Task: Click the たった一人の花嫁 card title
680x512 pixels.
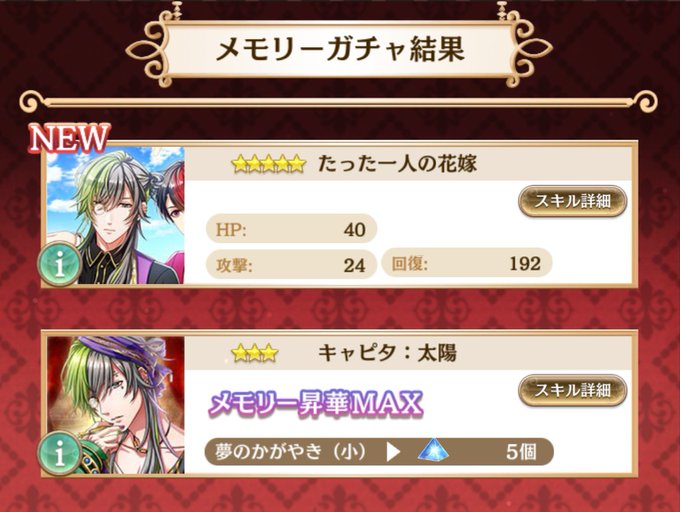Action: coord(397,164)
